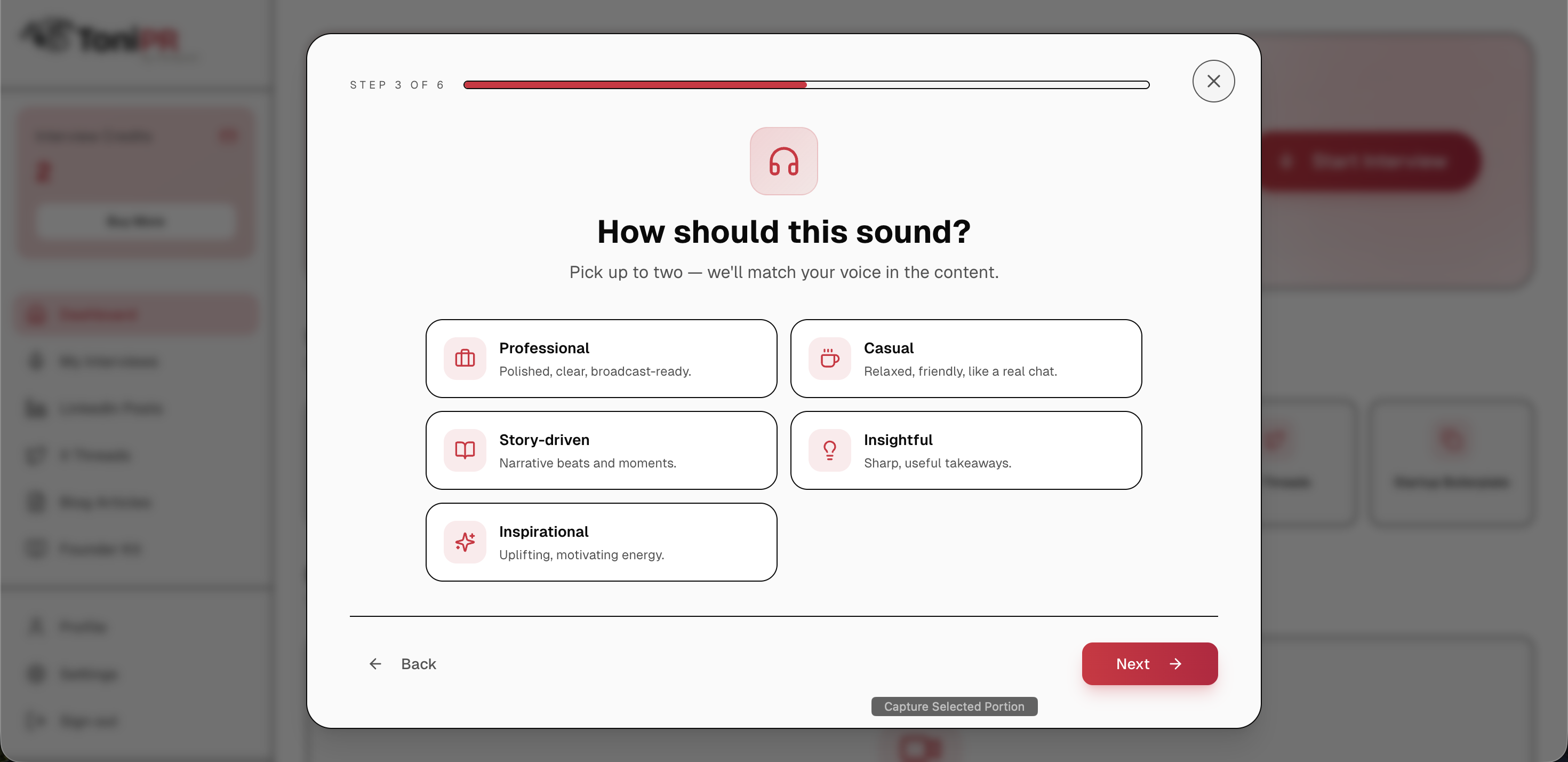Viewport: 1568px width, 762px height.
Task: Click the step progress bar
Action: pos(806,85)
